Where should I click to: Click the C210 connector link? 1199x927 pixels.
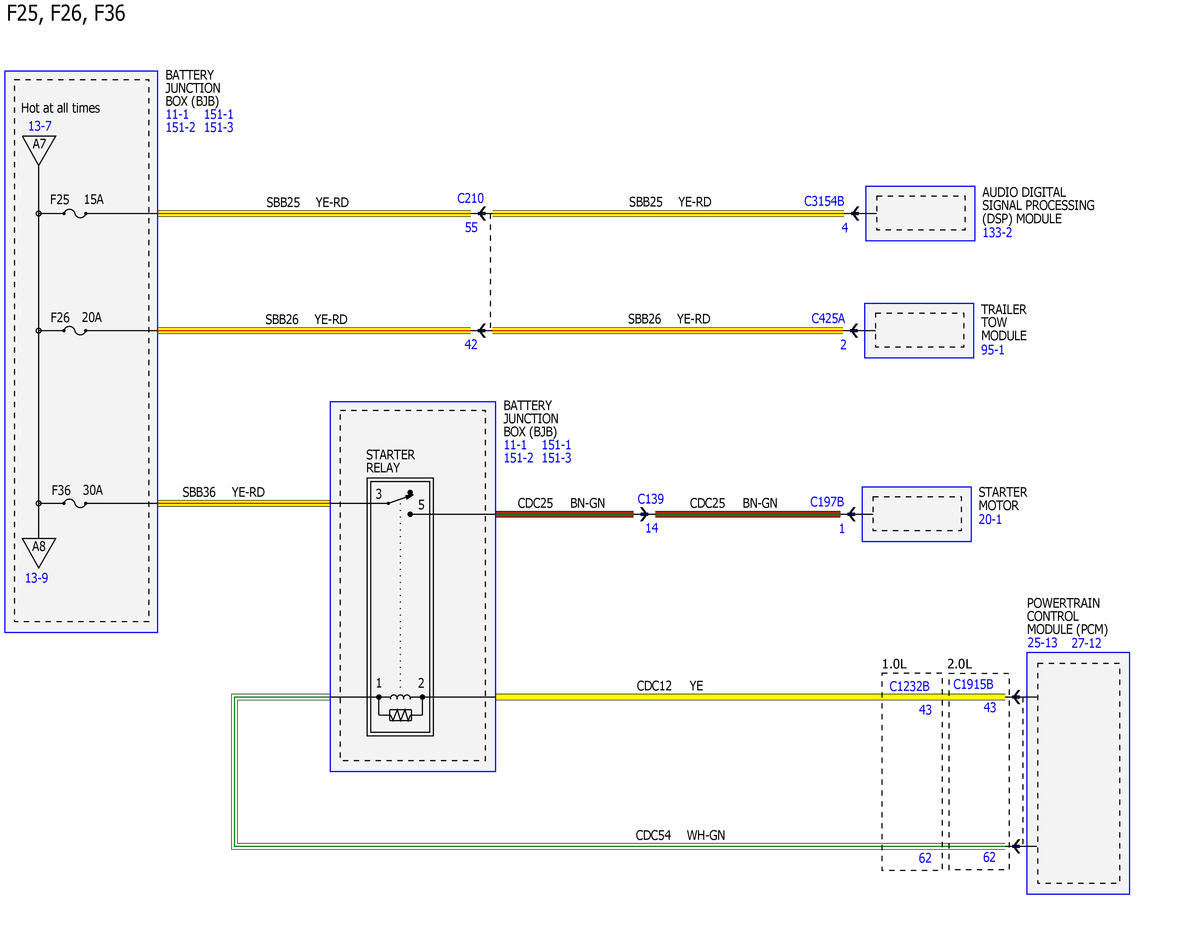pyautogui.click(x=470, y=198)
